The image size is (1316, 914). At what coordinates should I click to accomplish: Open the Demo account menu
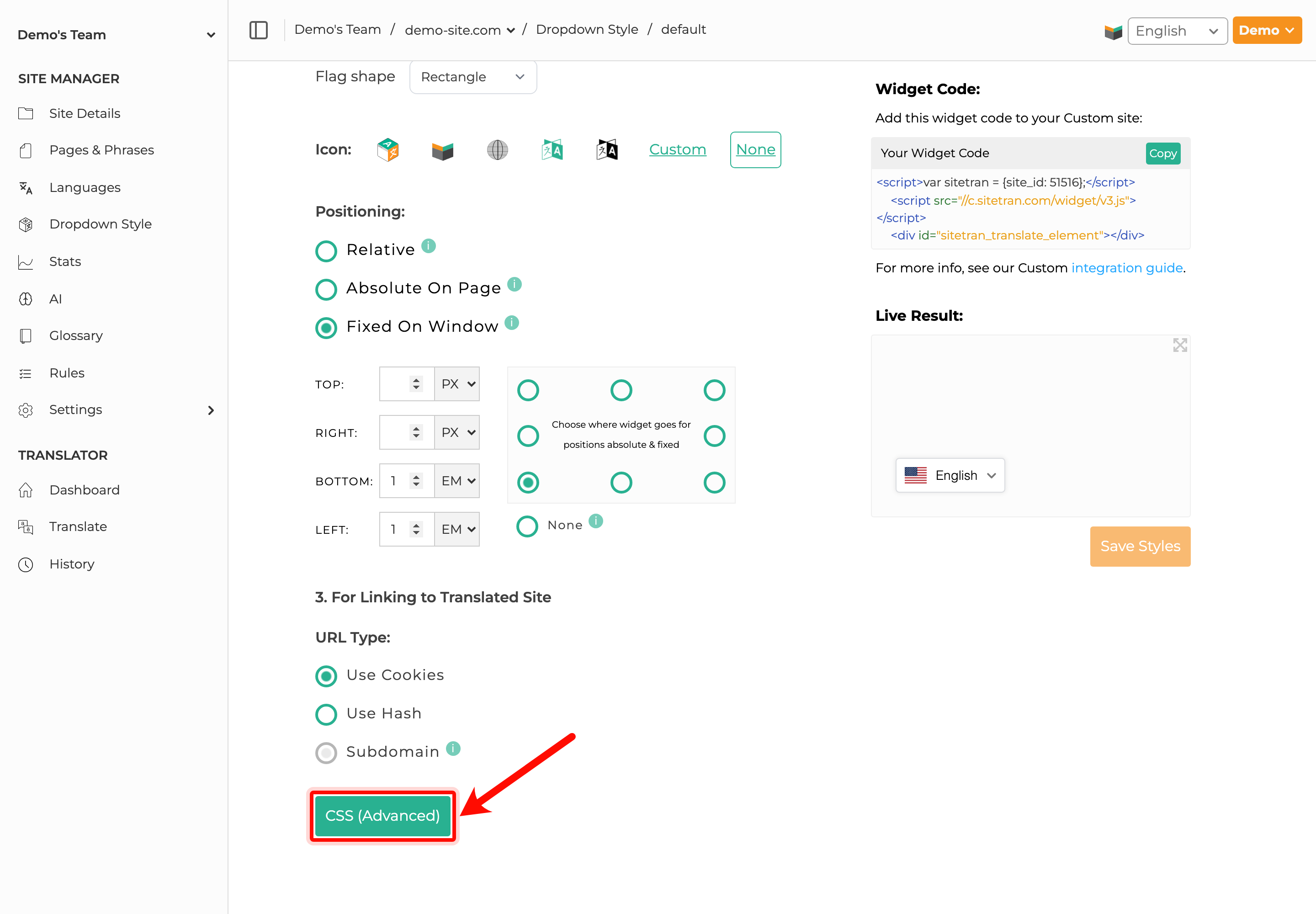tap(1267, 30)
